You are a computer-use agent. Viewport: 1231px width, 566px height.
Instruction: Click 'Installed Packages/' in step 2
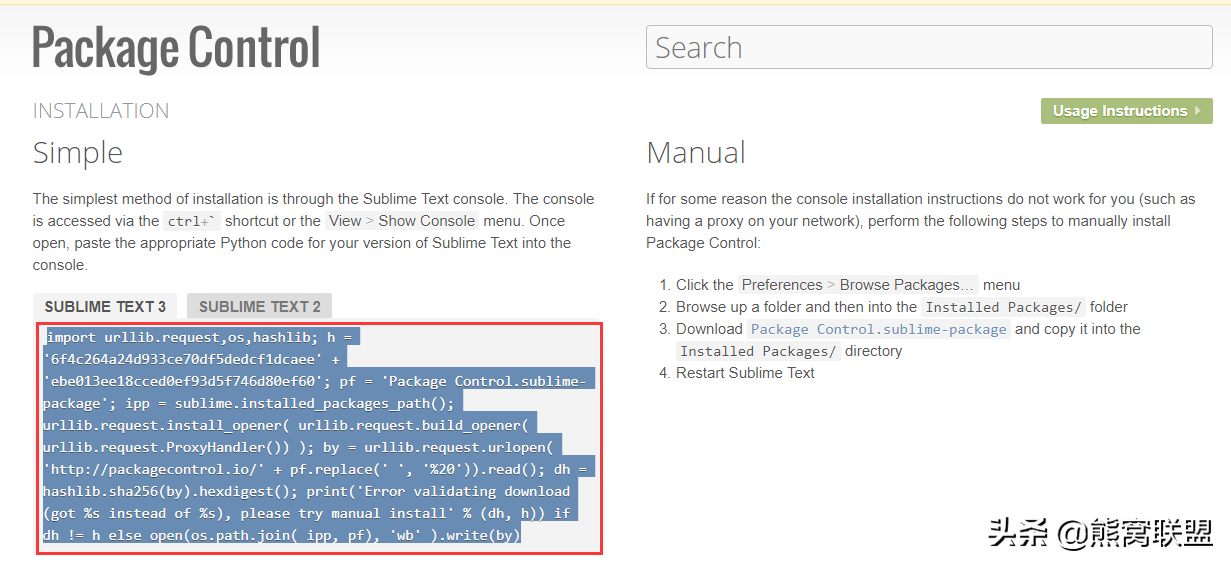coord(1003,307)
